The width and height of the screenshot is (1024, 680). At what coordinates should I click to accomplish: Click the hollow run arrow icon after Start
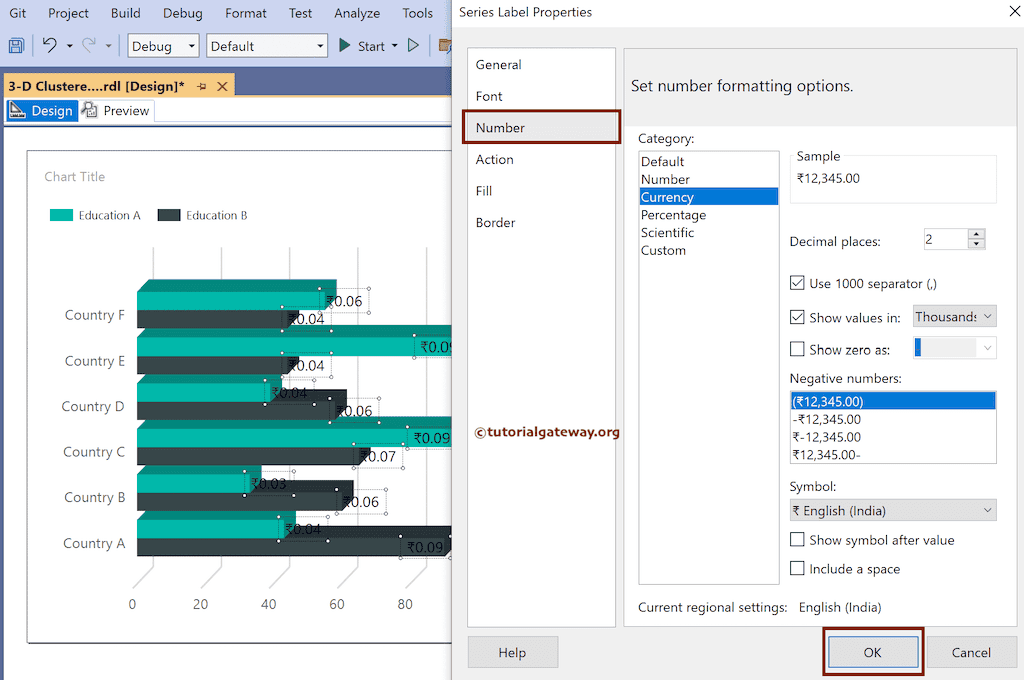pyautogui.click(x=413, y=45)
